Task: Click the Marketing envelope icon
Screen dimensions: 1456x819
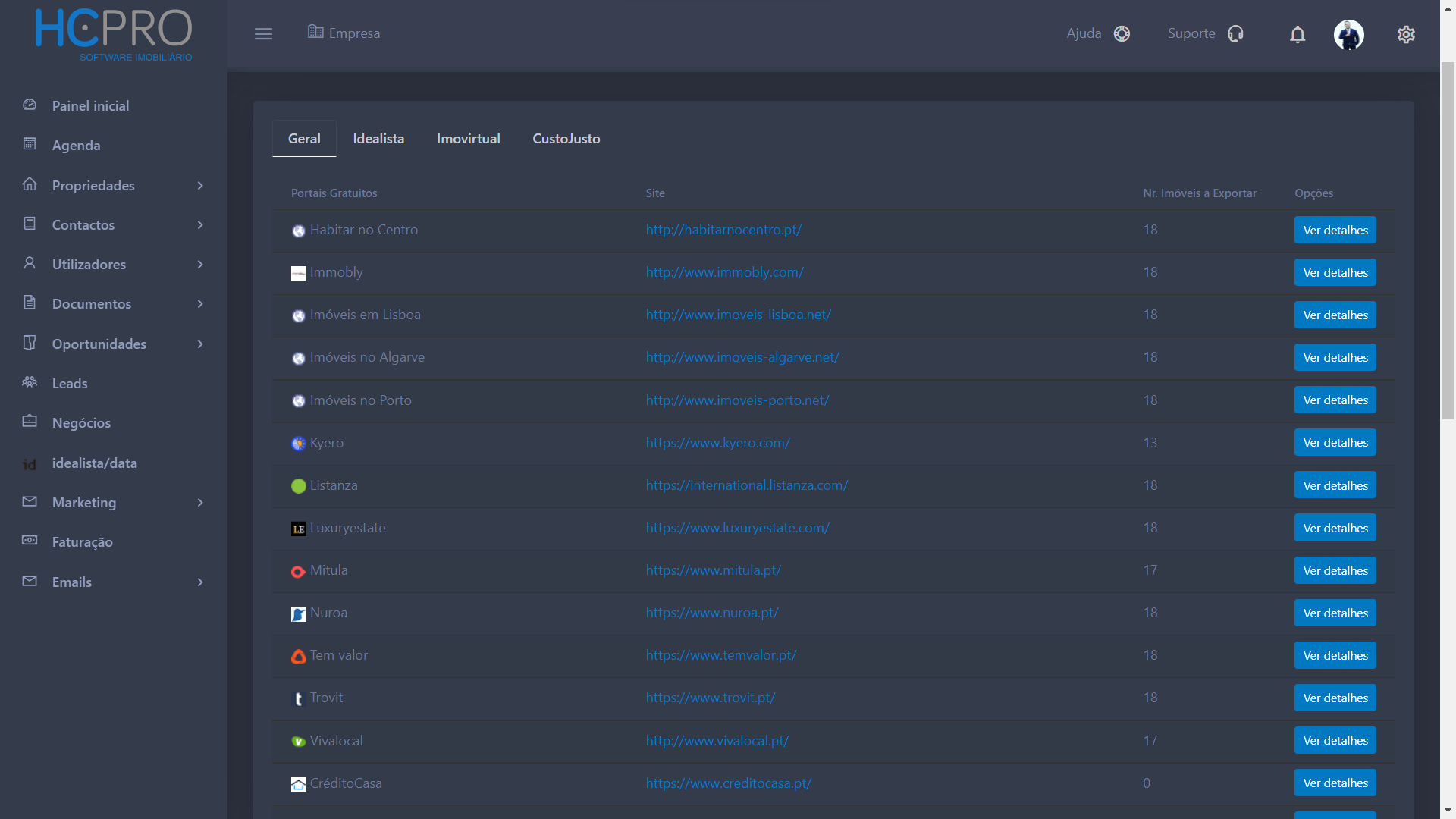Action: (x=30, y=501)
